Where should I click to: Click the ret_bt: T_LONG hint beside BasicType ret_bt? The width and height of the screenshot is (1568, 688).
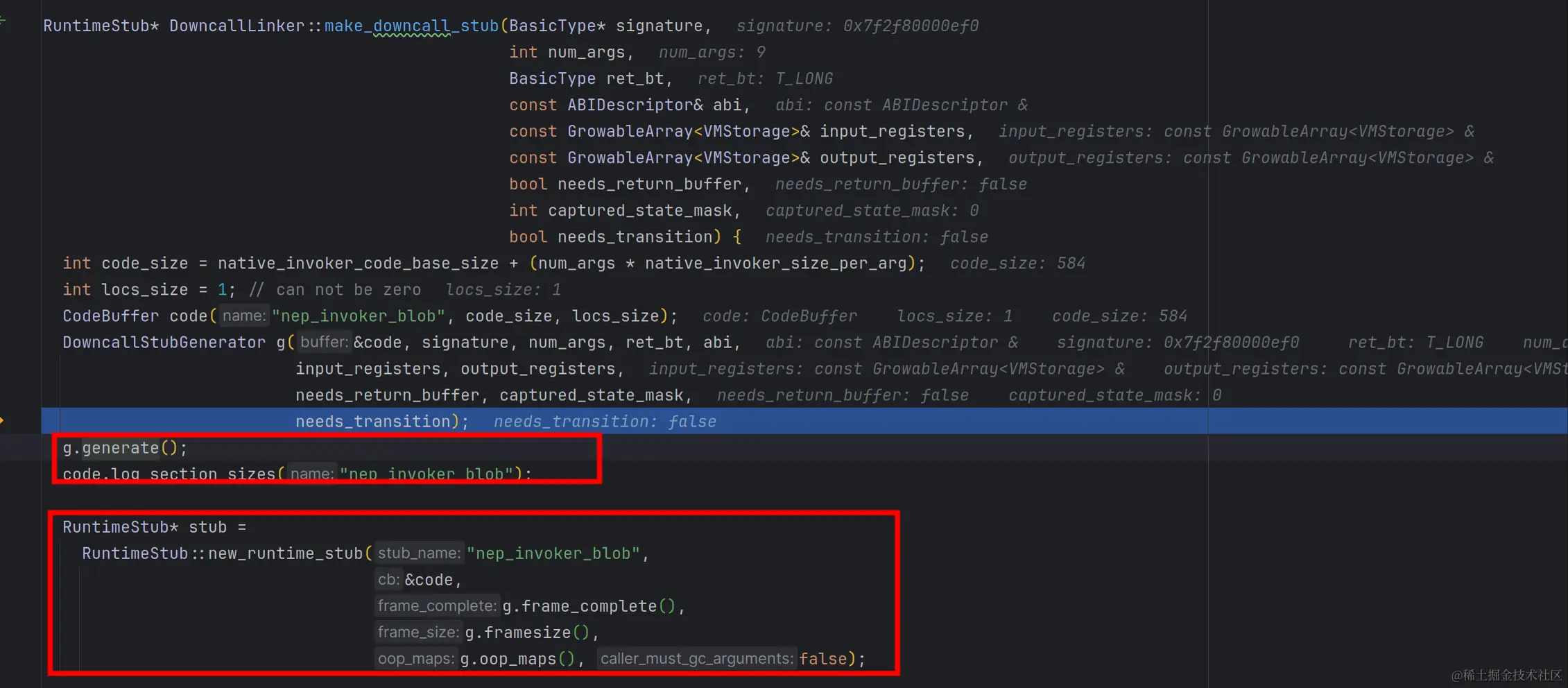[x=766, y=78]
